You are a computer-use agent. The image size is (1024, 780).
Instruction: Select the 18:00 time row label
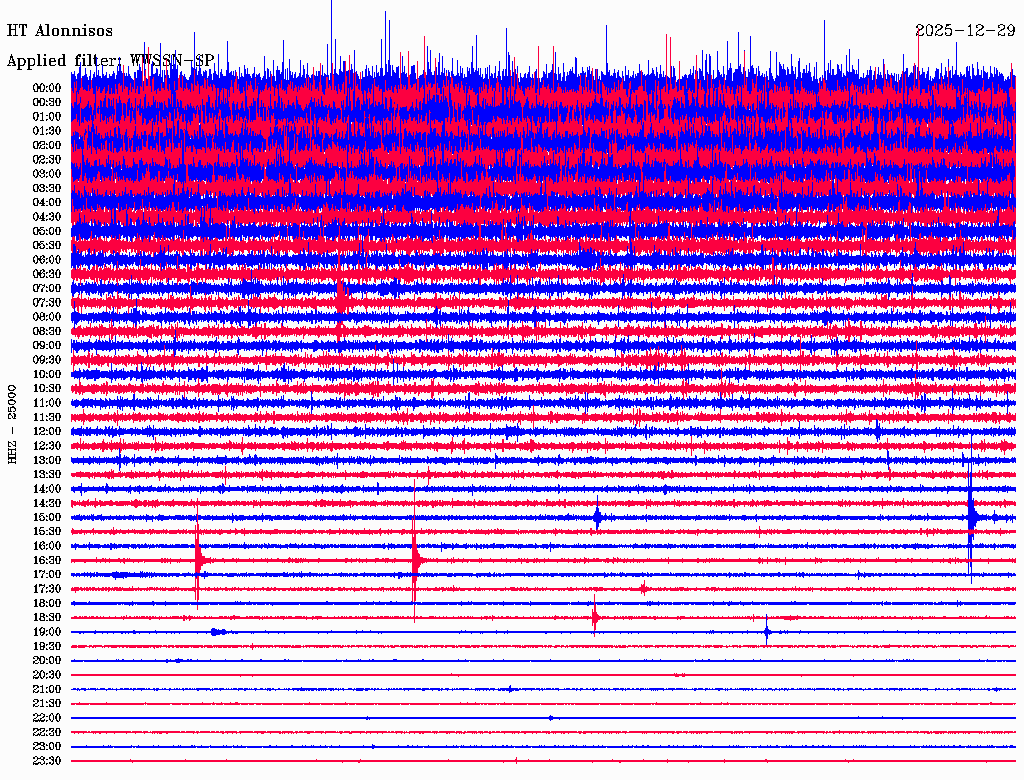(47, 604)
